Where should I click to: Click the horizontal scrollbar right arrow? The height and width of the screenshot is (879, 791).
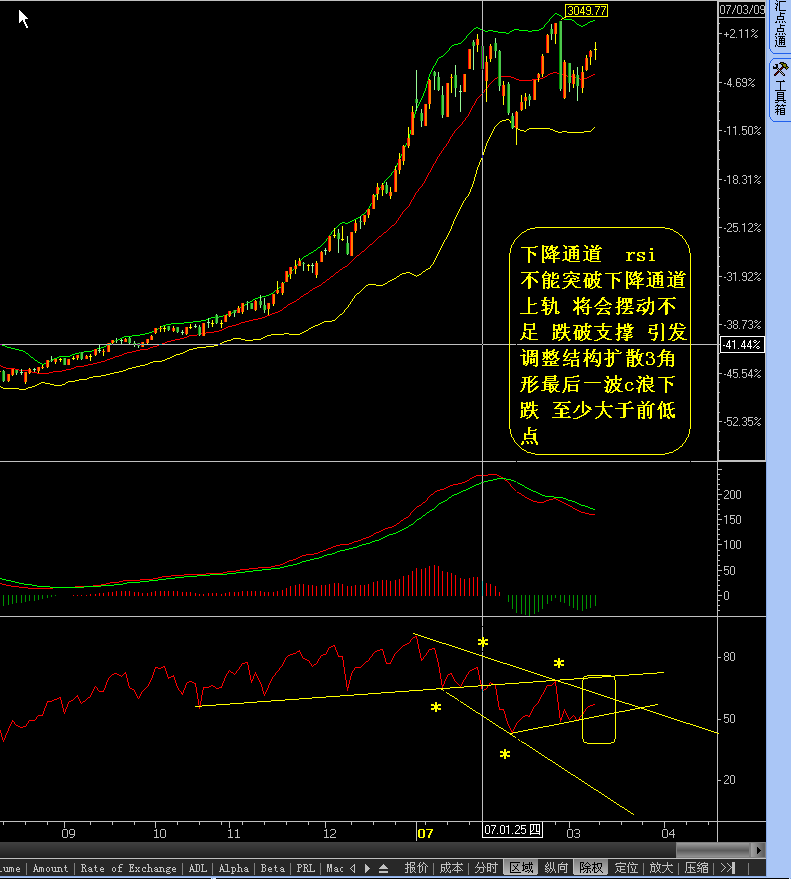tap(758, 850)
